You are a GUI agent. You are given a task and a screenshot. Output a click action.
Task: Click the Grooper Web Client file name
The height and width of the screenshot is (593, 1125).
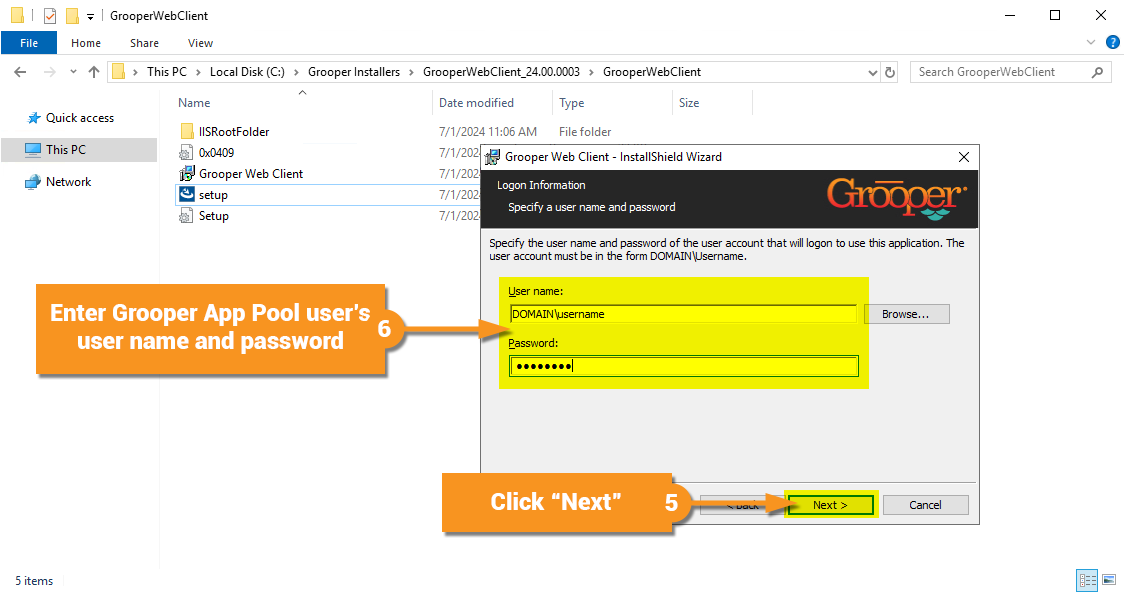(251, 174)
